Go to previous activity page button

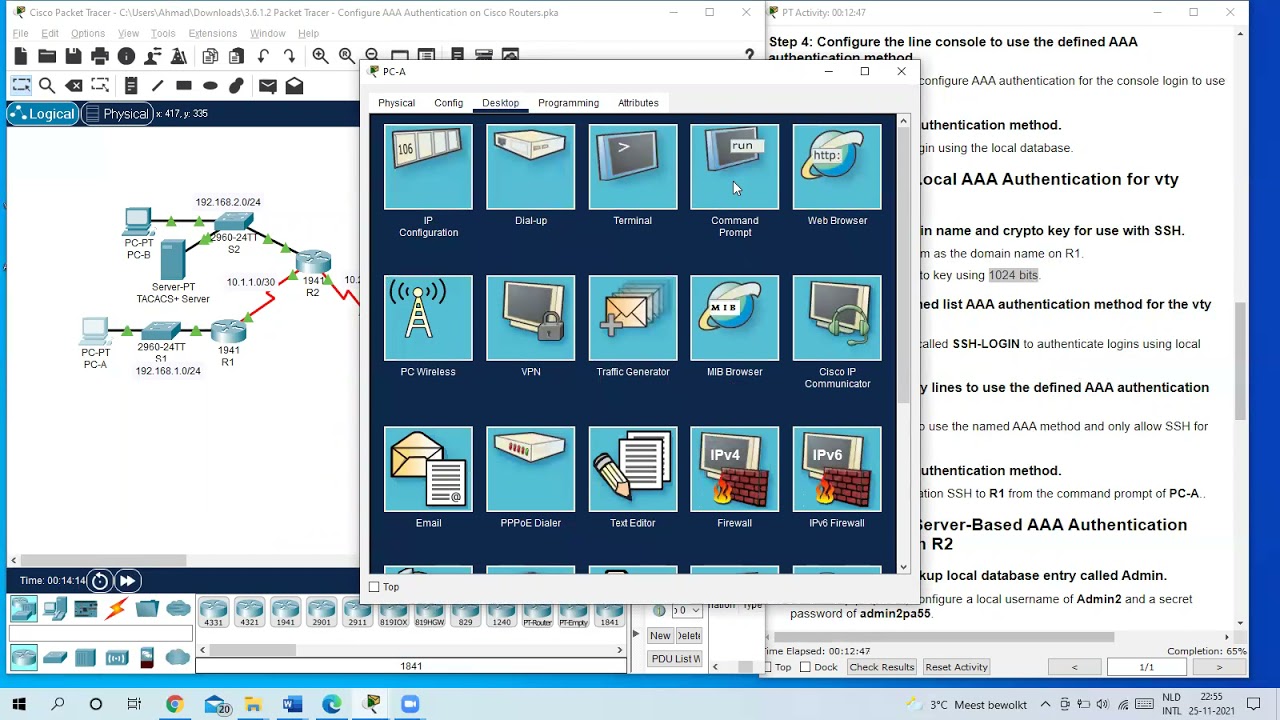point(1075,667)
